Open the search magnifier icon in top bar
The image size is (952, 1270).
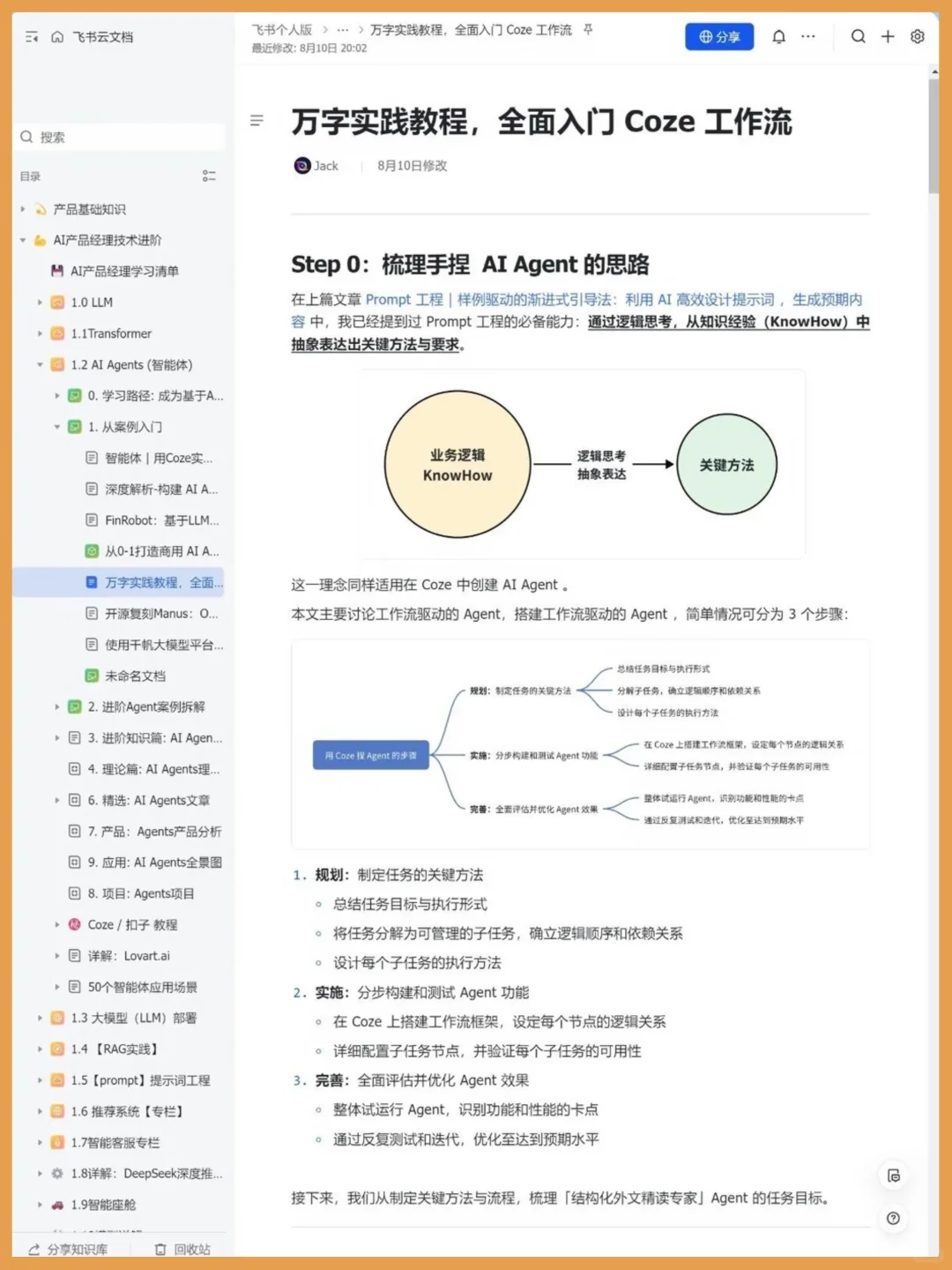click(858, 36)
